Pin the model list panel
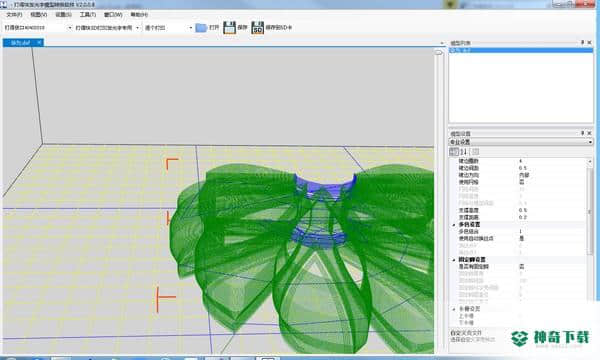This screenshot has width=600, height=360. pos(582,42)
